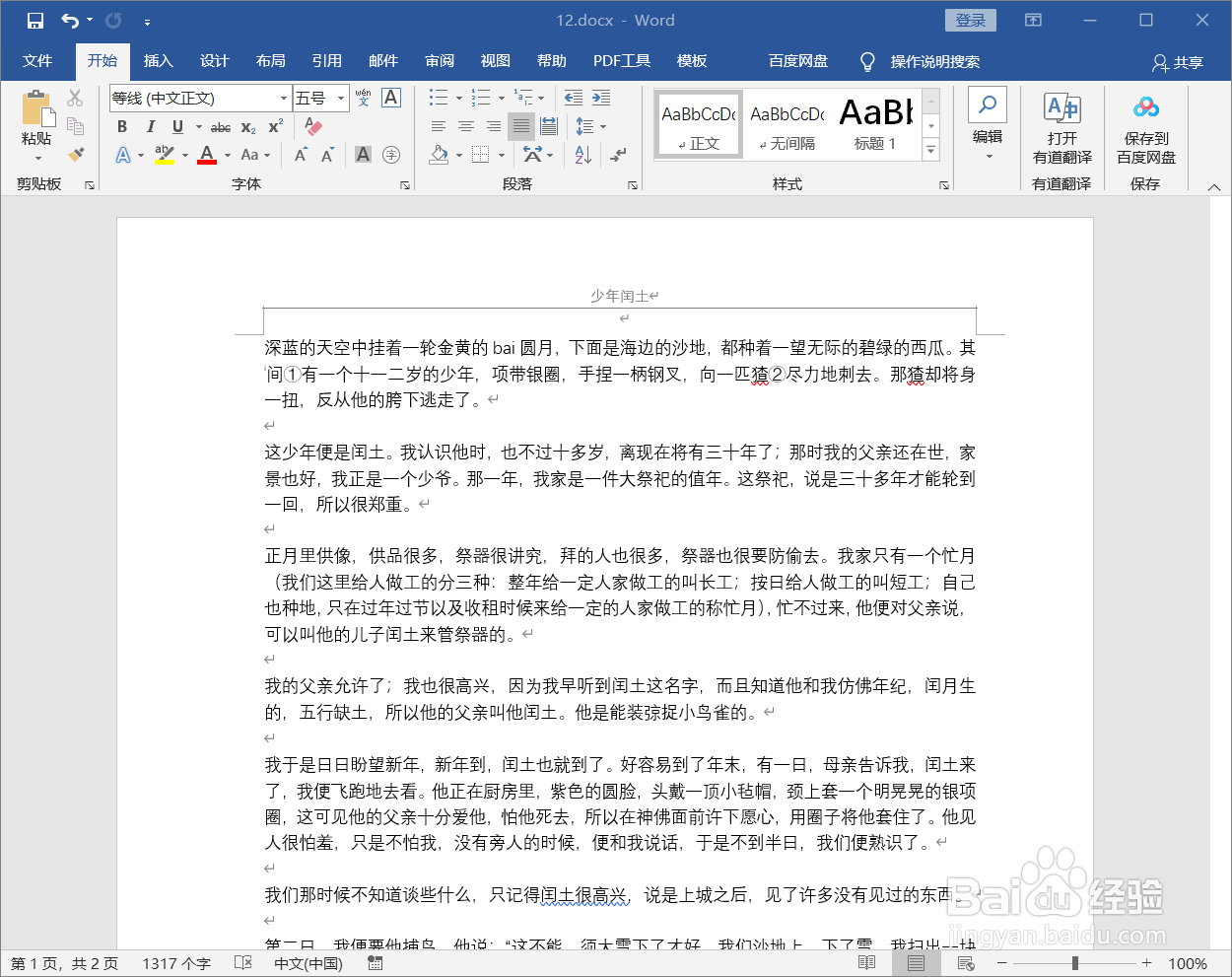Image resolution: width=1232 pixels, height=977 pixels.
Task: Open the Youdao translate tool
Action: click(1061, 128)
